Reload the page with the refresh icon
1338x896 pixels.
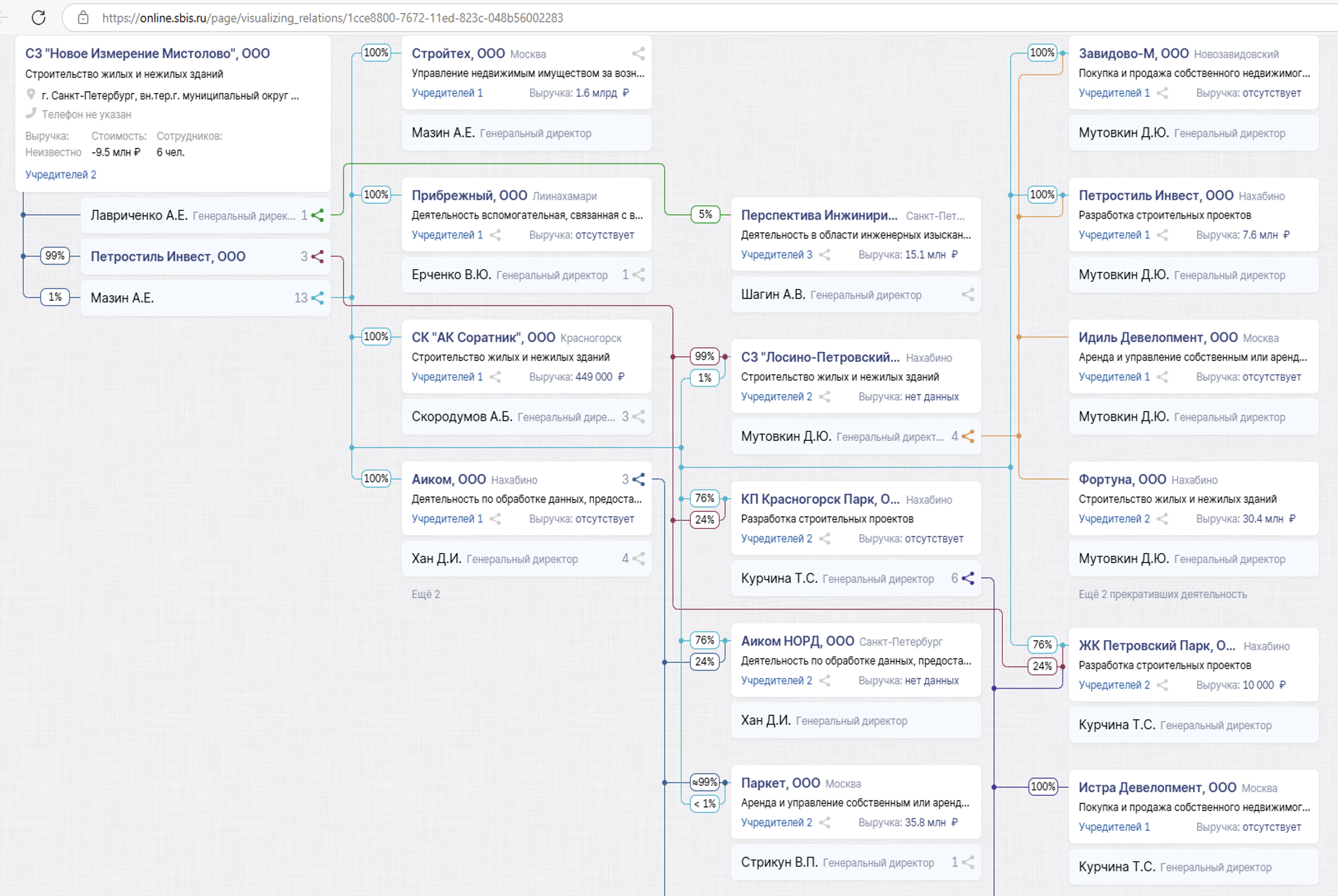tap(39, 18)
